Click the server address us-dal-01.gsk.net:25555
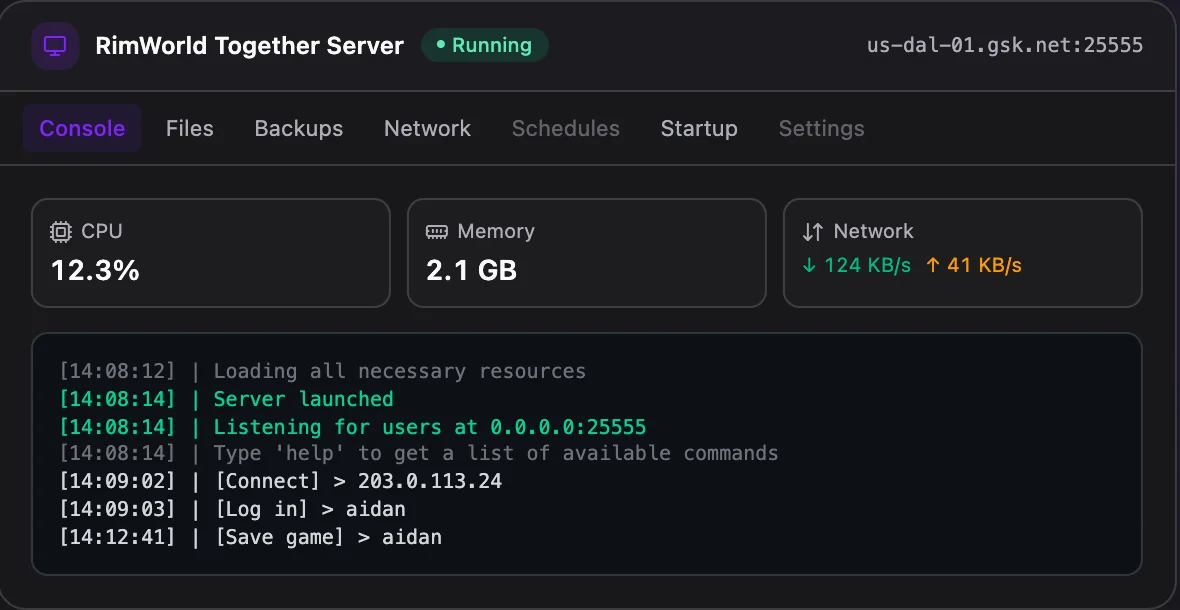Viewport: 1180px width, 610px height. coord(1005,45)
